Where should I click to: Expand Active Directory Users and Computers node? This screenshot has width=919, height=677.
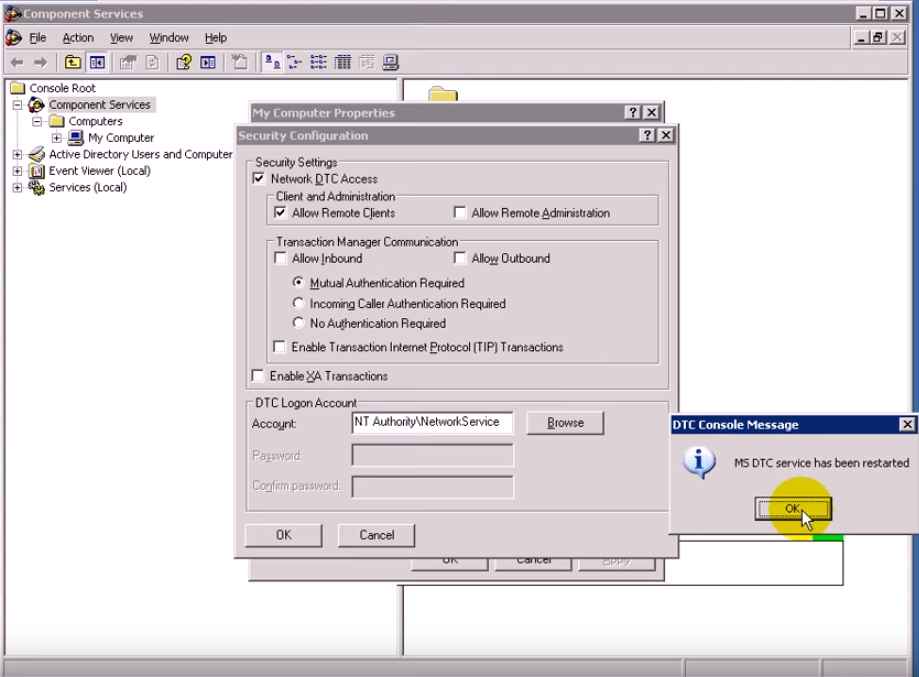17,155
